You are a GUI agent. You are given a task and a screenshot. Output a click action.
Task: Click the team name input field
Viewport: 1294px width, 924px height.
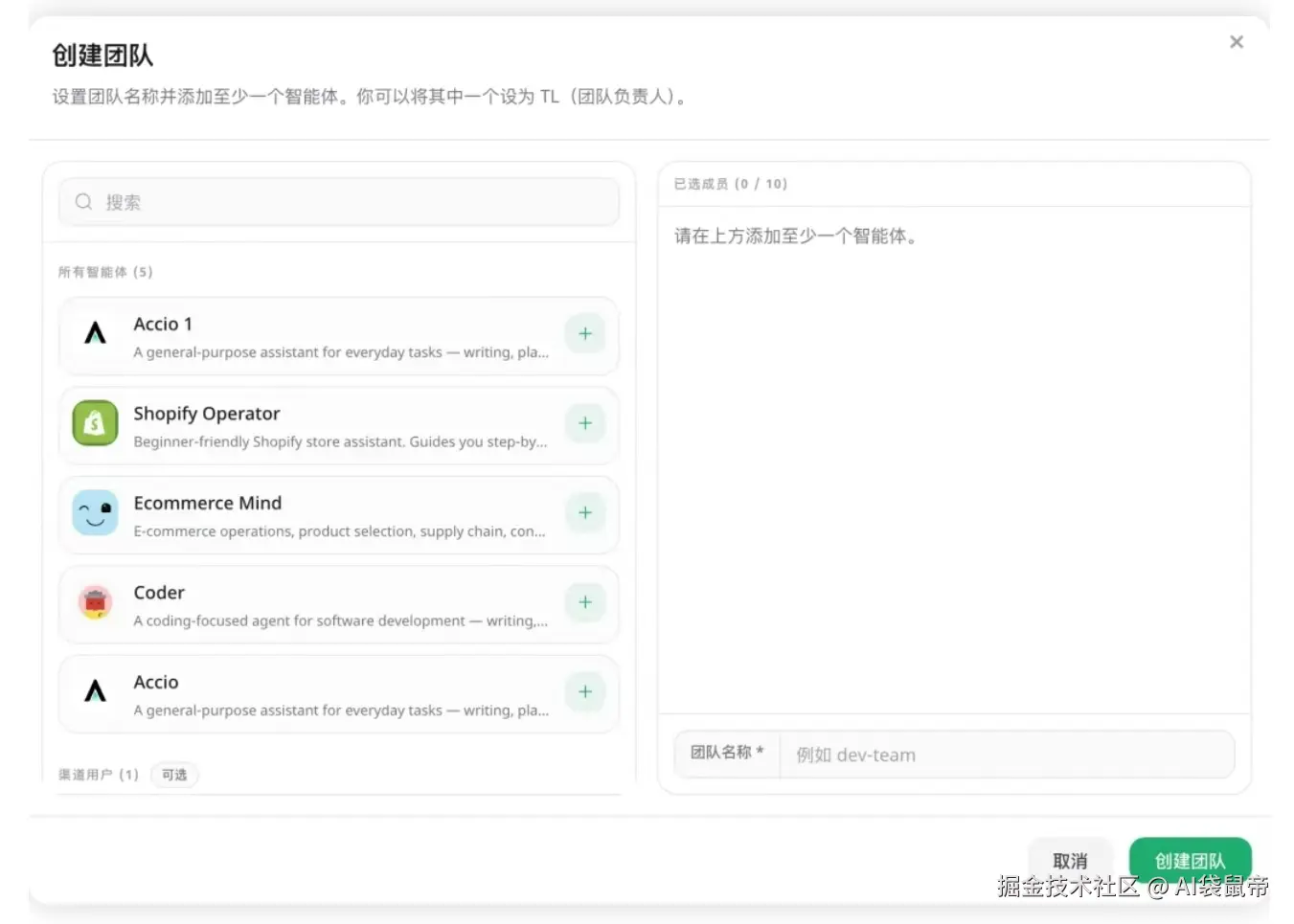[x=1007, y=755]
